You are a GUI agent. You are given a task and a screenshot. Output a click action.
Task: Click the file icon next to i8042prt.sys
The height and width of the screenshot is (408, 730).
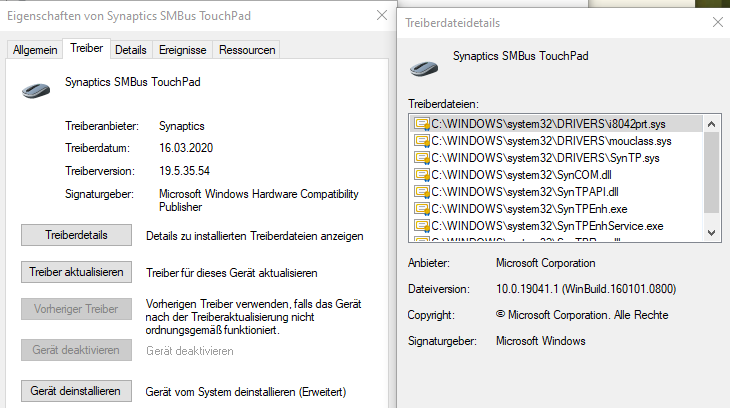422,124
